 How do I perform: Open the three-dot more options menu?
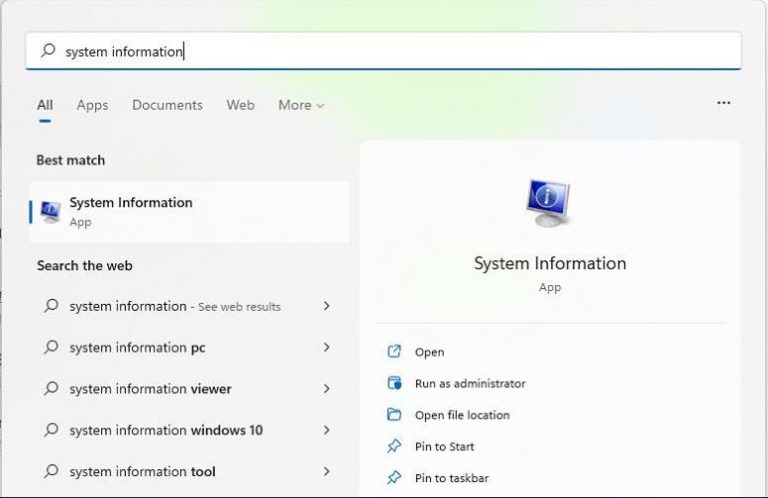(724, 103)
